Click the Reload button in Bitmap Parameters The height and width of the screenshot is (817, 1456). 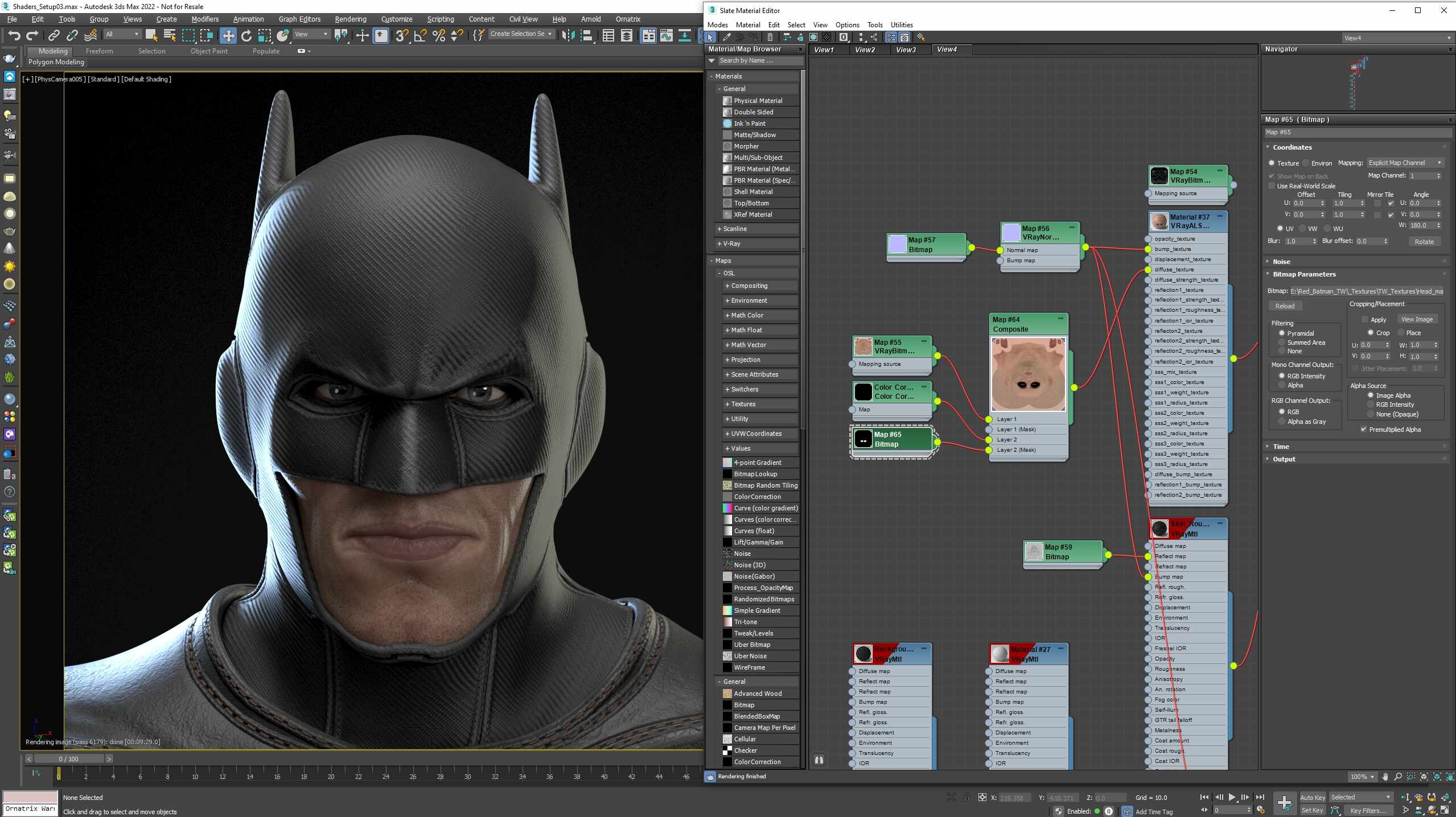[1286, 306]
